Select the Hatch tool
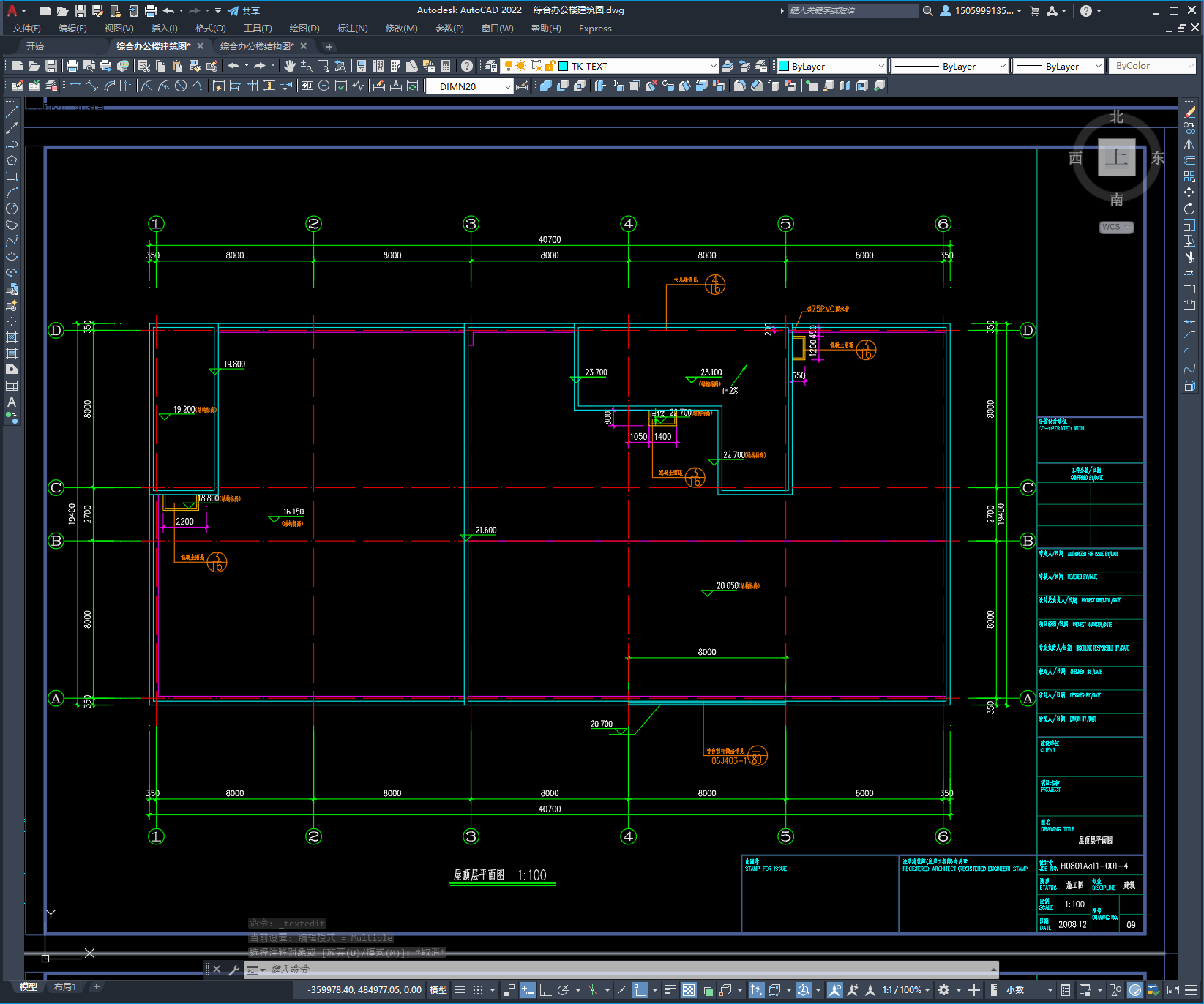 (12, 337)
